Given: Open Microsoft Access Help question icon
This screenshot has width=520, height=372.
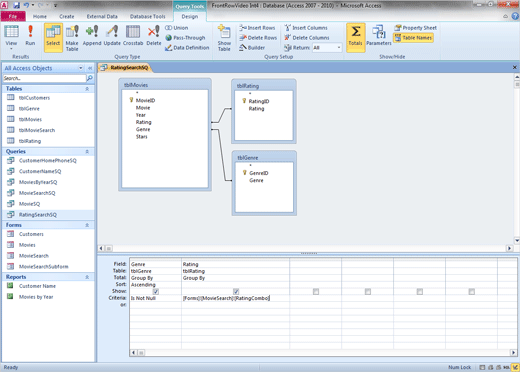Looking at the screenshot, I should [515, 16].
